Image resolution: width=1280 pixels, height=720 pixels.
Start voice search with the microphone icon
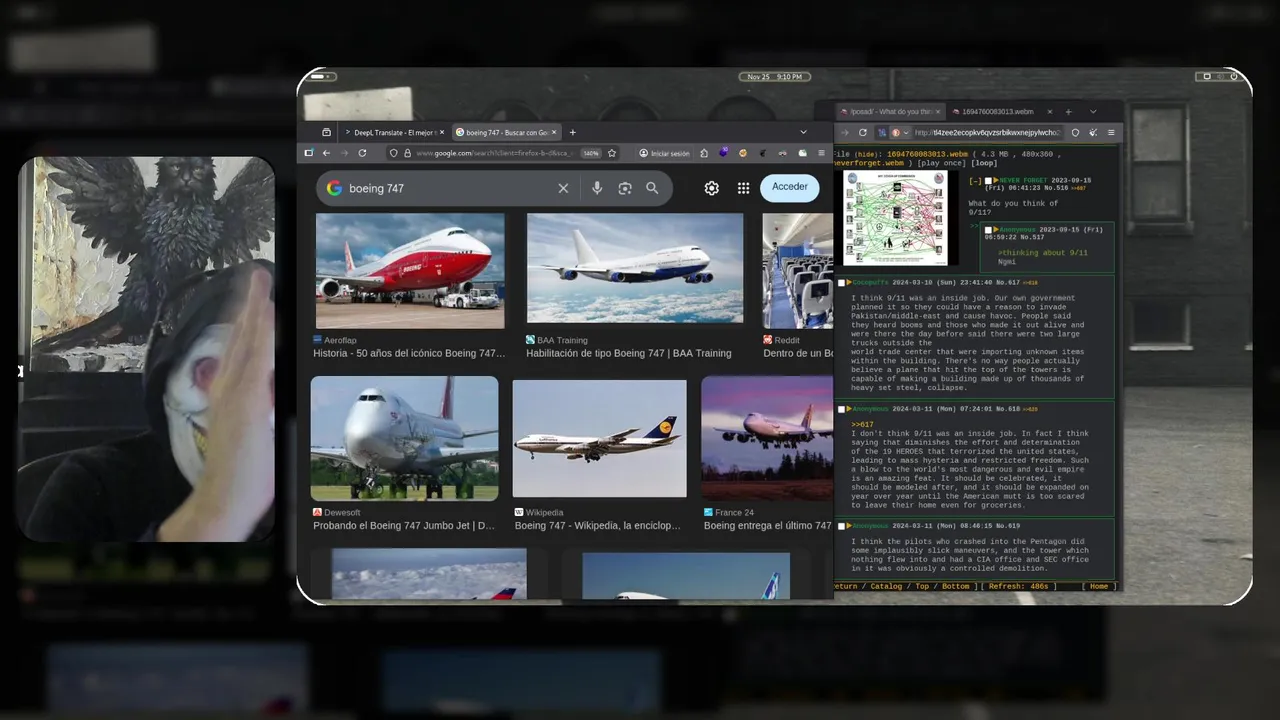tap(597, 188)
